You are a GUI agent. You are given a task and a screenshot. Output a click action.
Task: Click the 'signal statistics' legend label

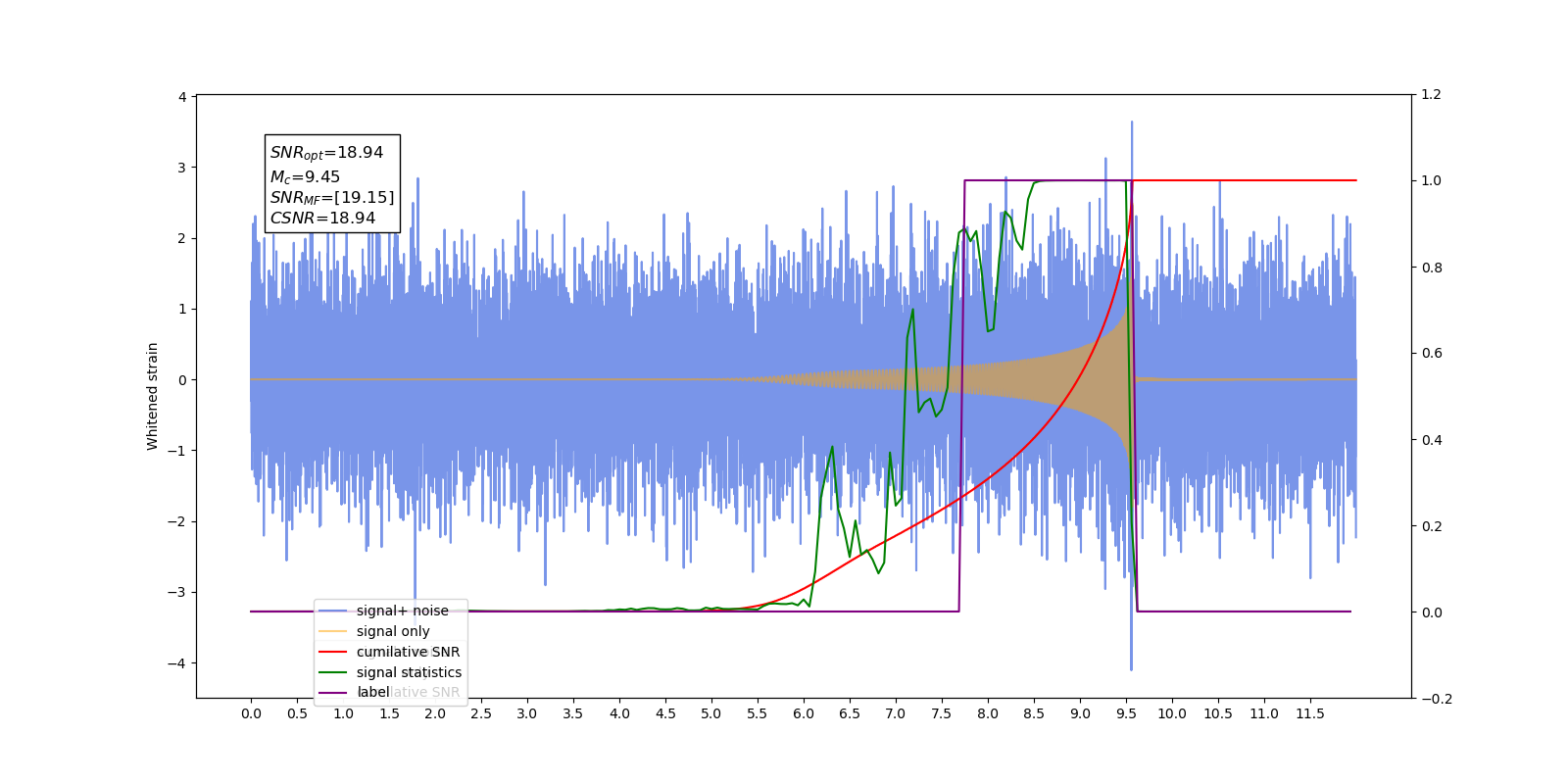click(x=409, y=672)
